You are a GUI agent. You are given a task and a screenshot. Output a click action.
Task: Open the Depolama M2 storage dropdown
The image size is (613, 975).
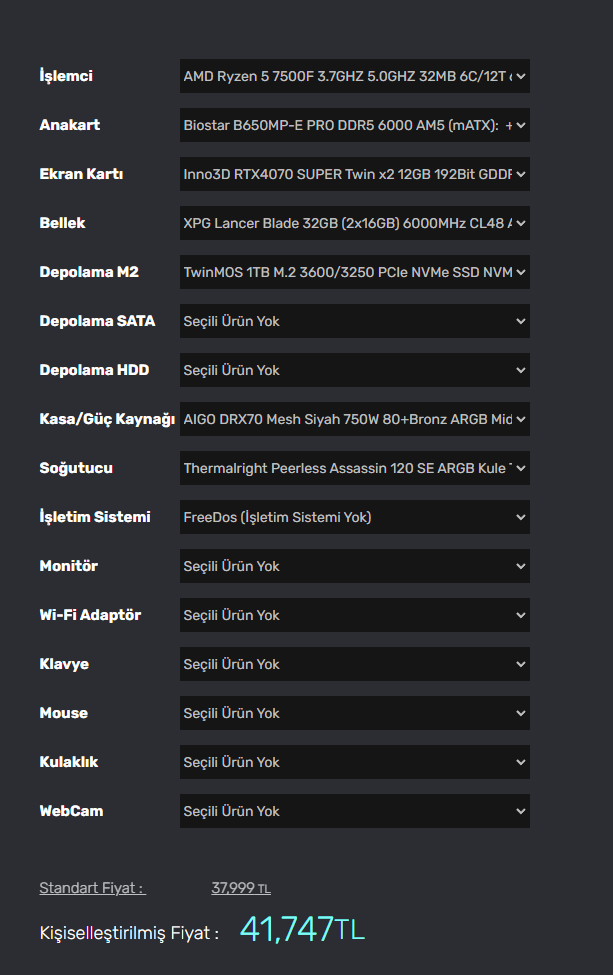click(x=354, y=272)
